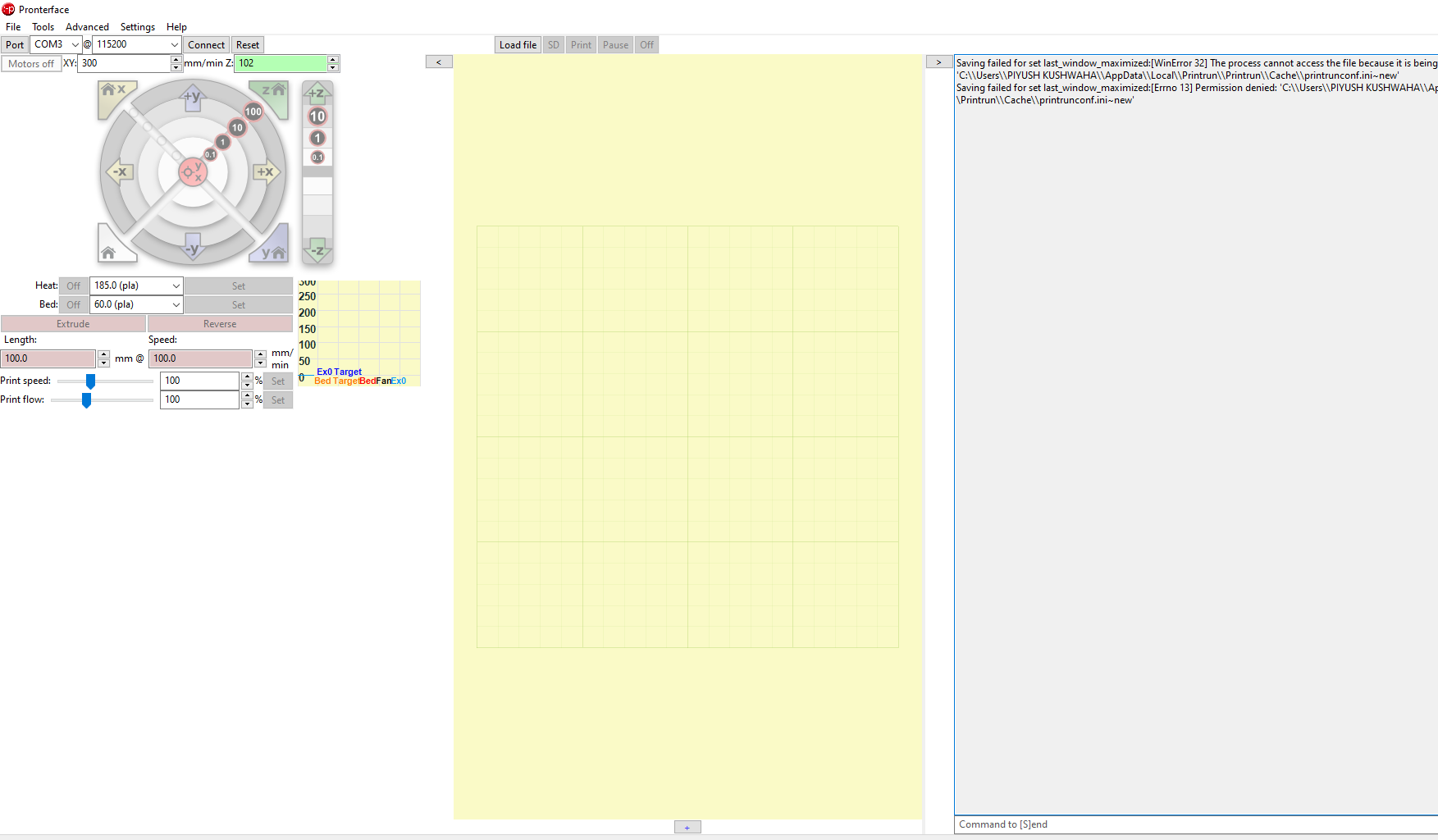Toggle Bed Off button
The height and width of the screenshot is (840, 1438).
(74, 304)
